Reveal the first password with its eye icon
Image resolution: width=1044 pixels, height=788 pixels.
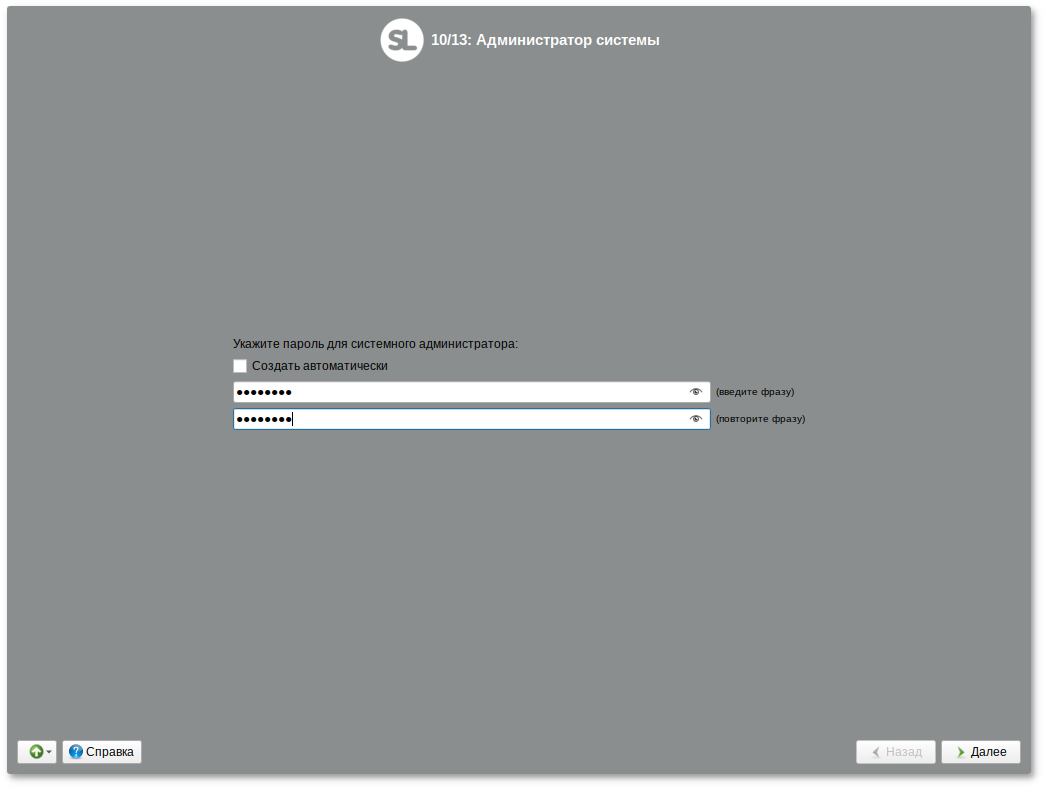pyautogui.click(x=696, y=392)
